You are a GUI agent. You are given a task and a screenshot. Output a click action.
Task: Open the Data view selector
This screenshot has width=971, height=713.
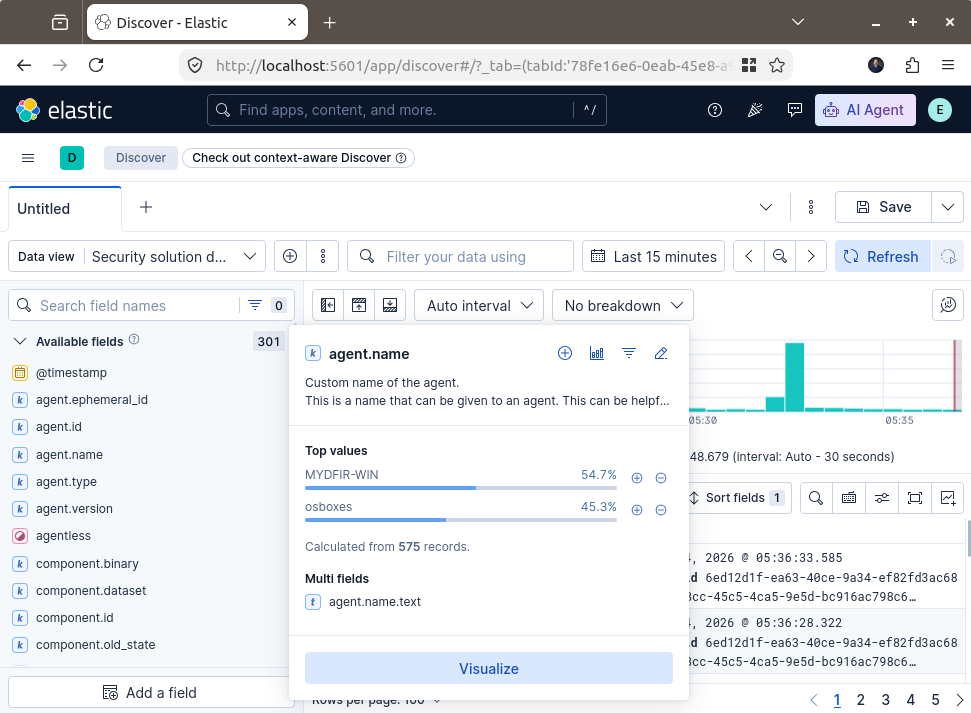137,256
